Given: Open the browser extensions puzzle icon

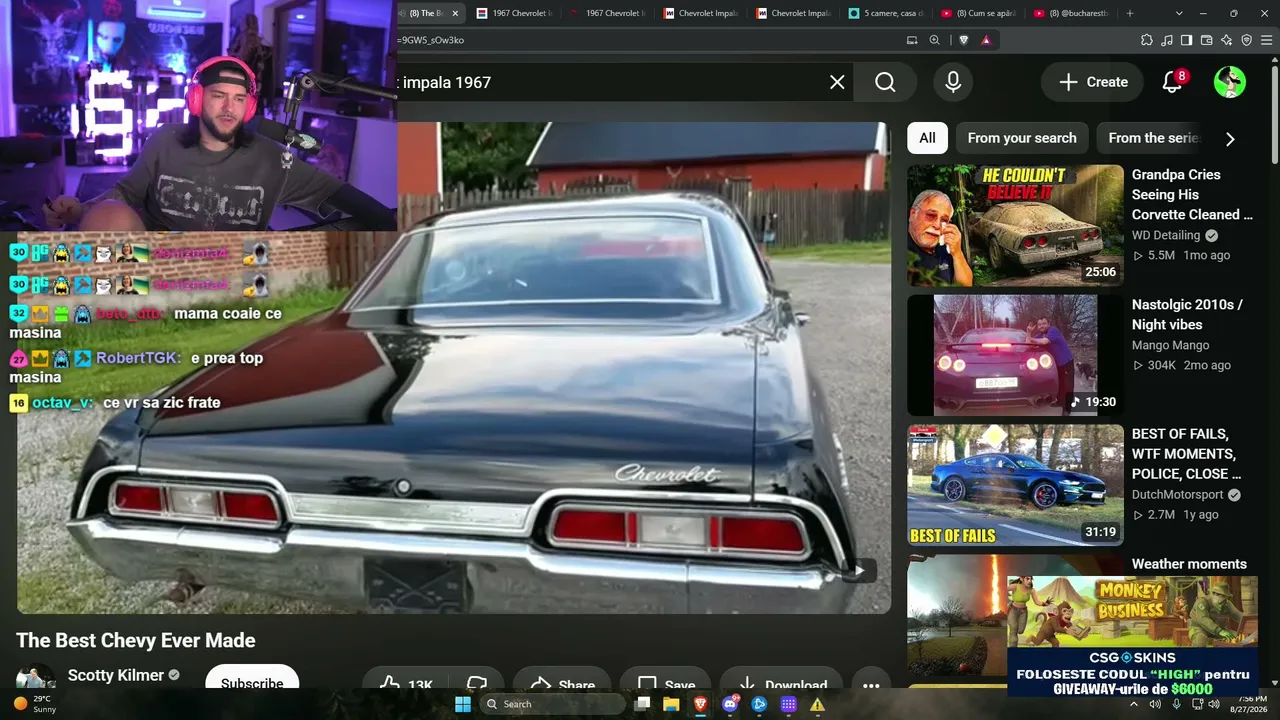Looking at the screenshot, I should (x=1147, y=40).
